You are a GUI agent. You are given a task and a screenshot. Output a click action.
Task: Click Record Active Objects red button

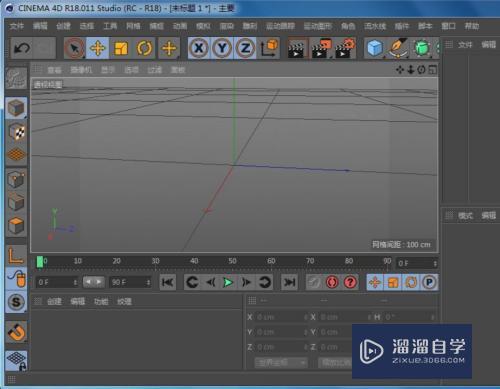point(332,282)
